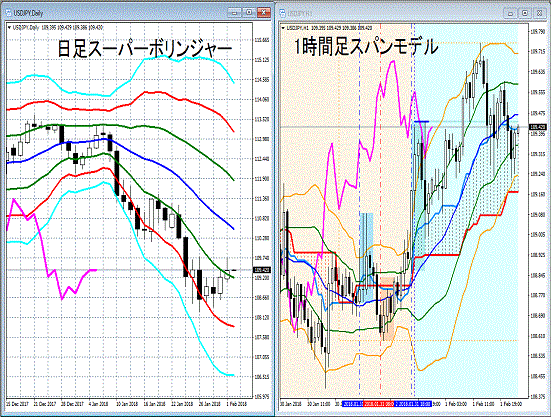Click the '28 Dec 2017' date on Daily axis

[72, 404]
